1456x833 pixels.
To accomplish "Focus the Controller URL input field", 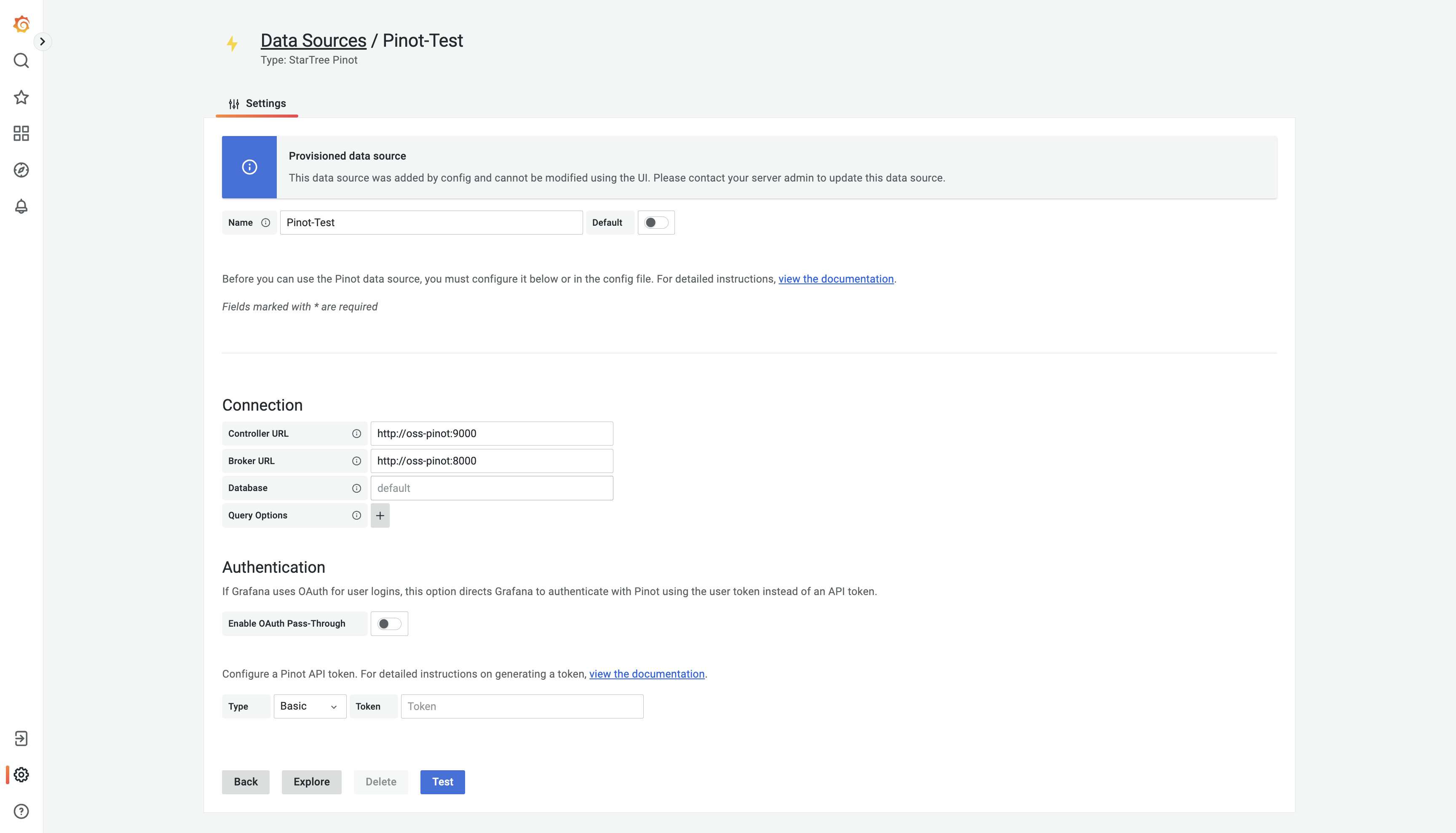I will click(x=492, y=434).
